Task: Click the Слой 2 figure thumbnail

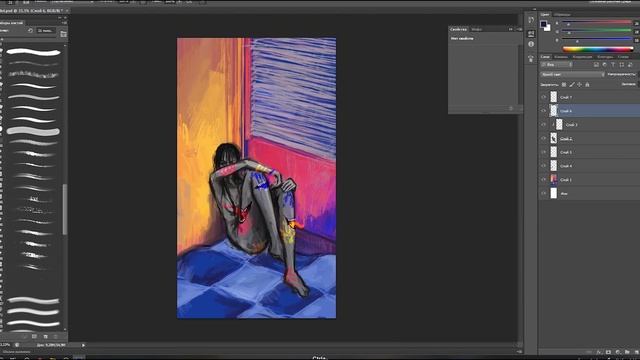Action: click(x=553, y=138)
